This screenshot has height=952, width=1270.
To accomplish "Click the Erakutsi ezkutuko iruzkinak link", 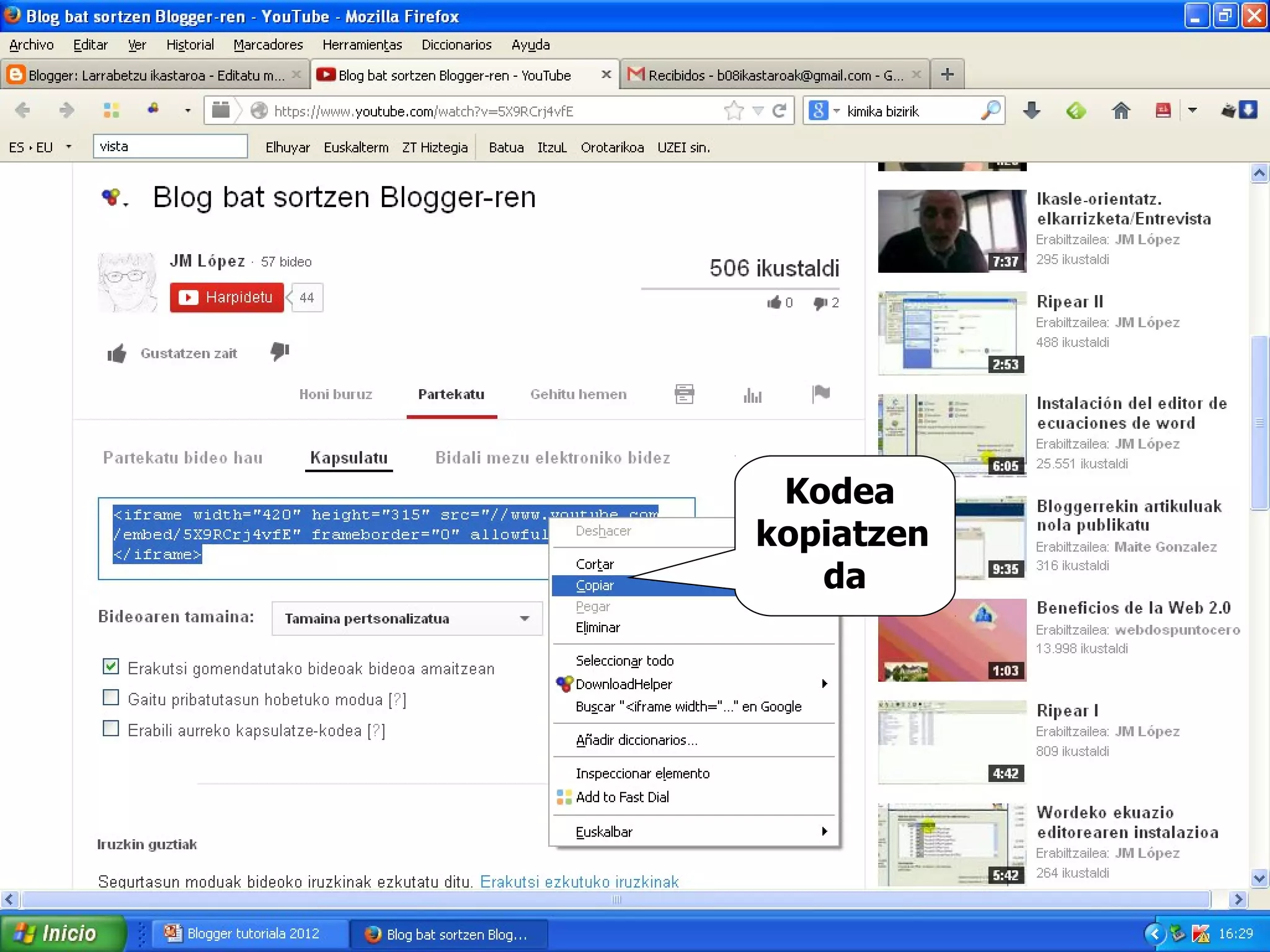I will pyautogui.click(x=579, y=881).
